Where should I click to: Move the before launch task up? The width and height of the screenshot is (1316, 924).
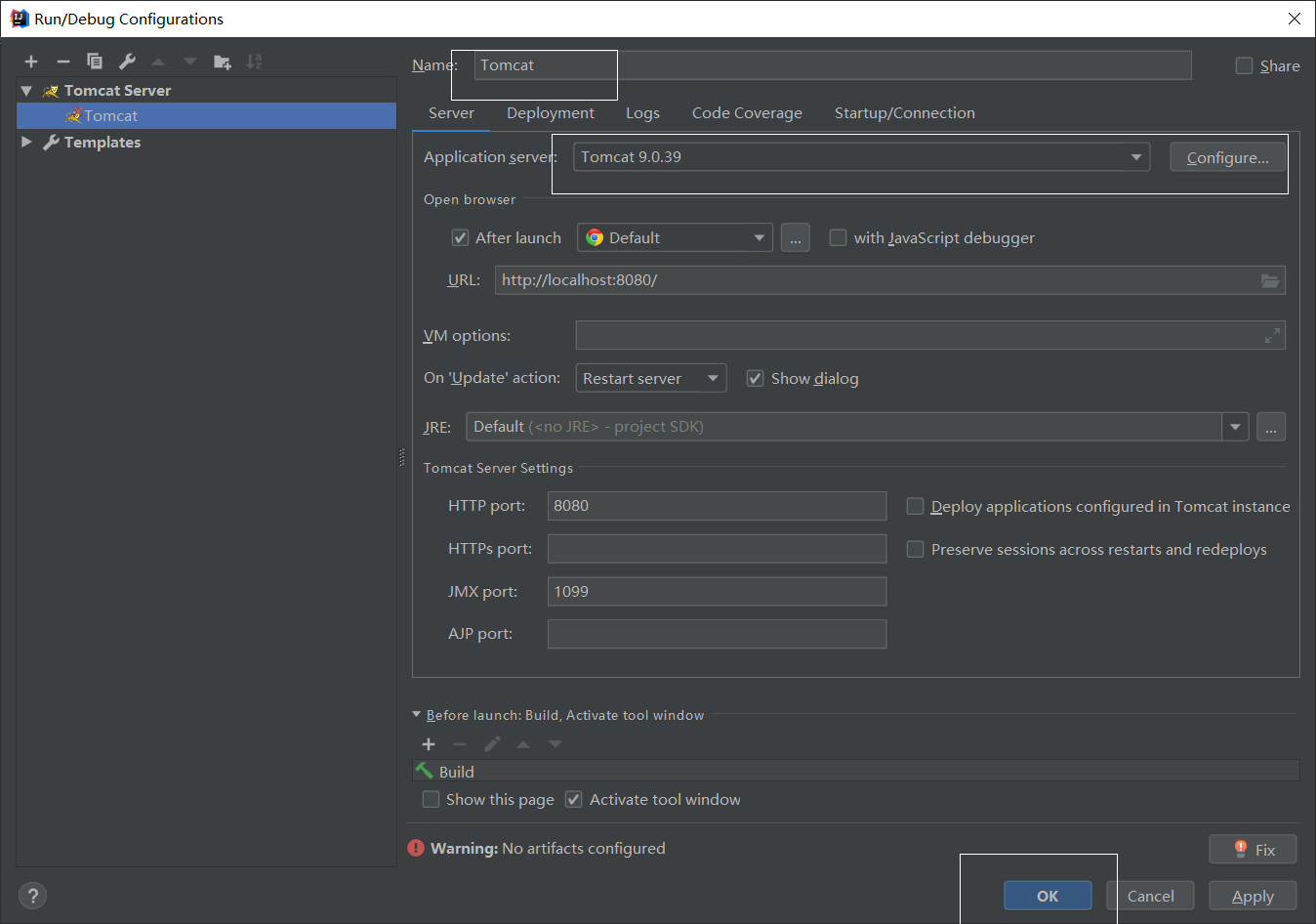[x=523, y=744]
